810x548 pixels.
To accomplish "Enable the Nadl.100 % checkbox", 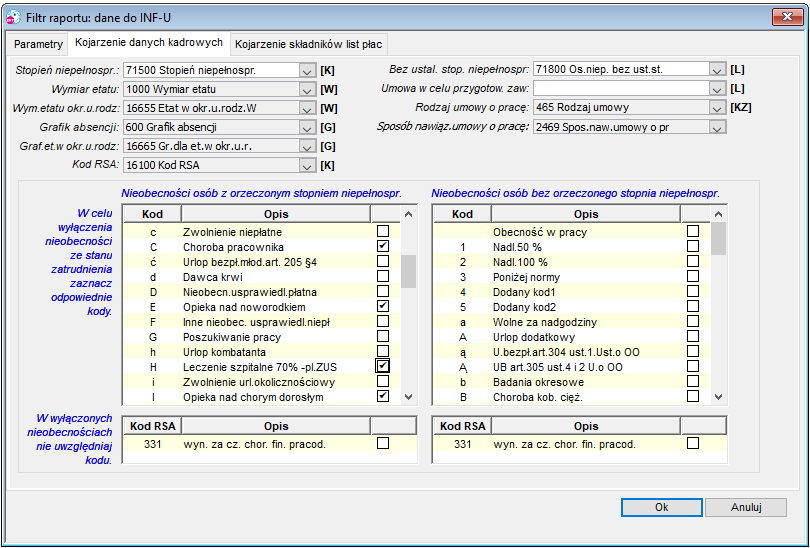I will coord(693,261).
